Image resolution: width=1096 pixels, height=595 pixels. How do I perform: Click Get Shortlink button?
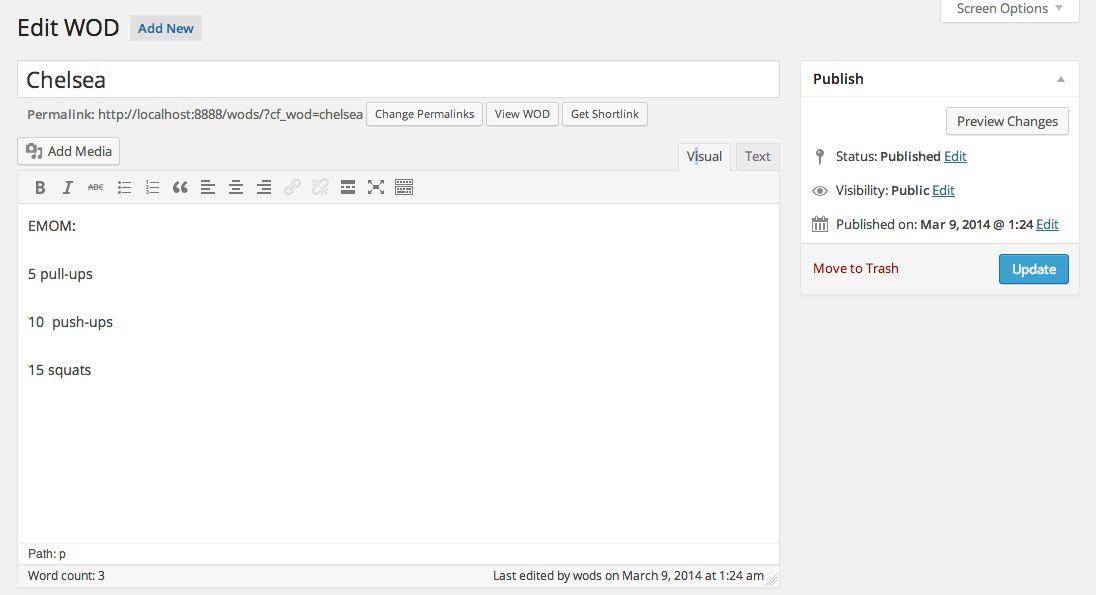[605, 114]
